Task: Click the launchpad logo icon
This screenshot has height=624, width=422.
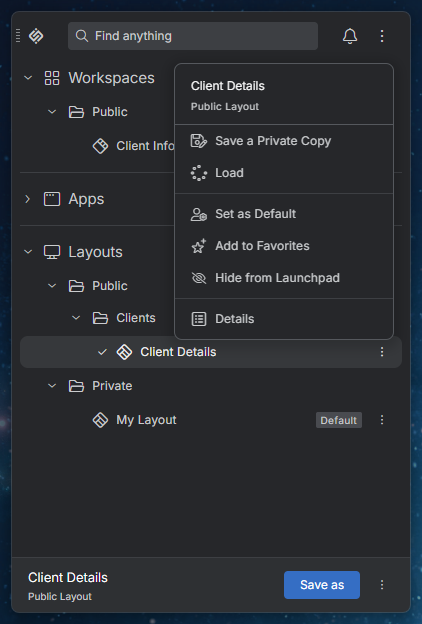Action: pos(36,36)
